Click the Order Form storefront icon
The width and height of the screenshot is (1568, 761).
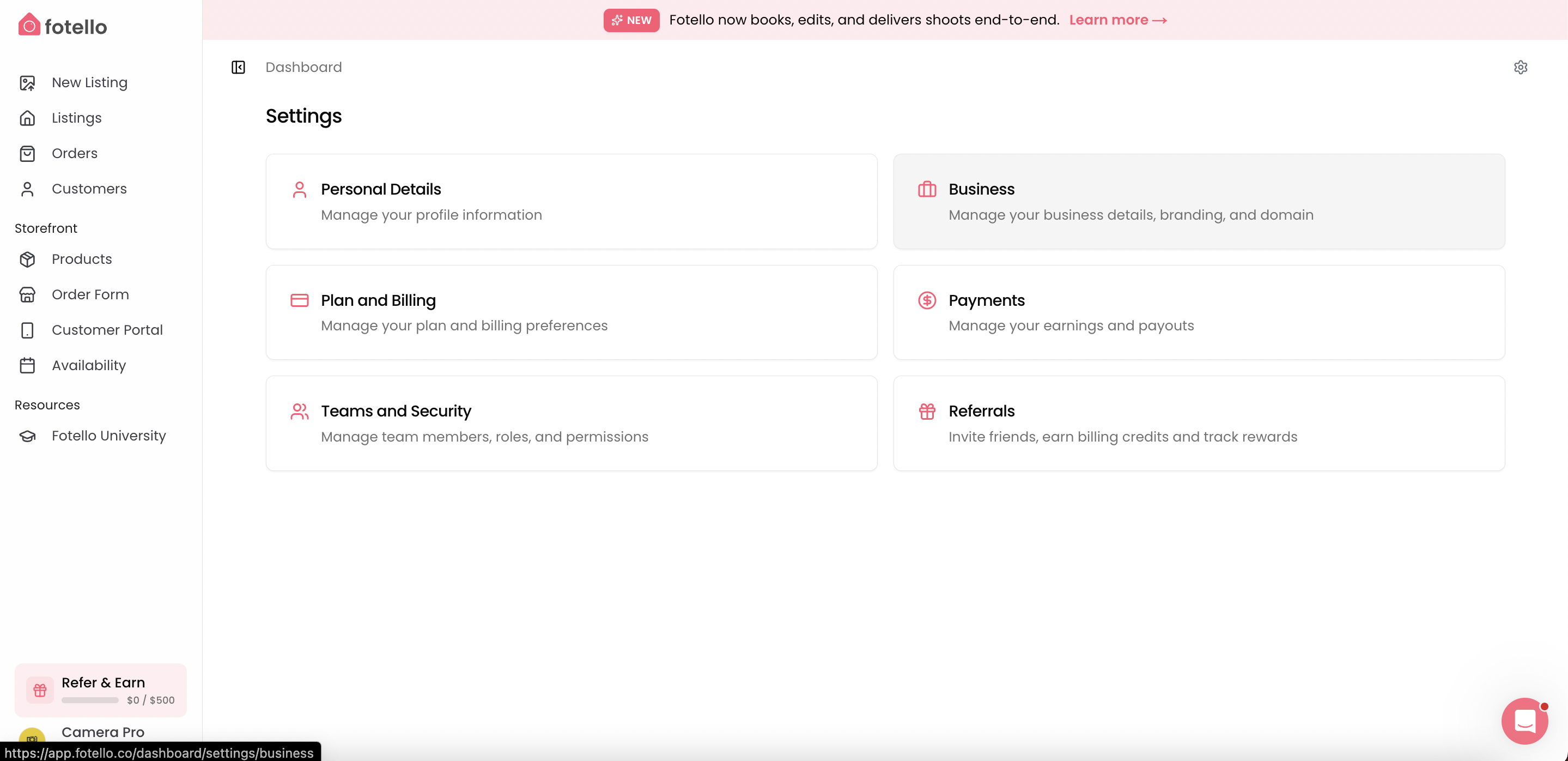(27, 295)
